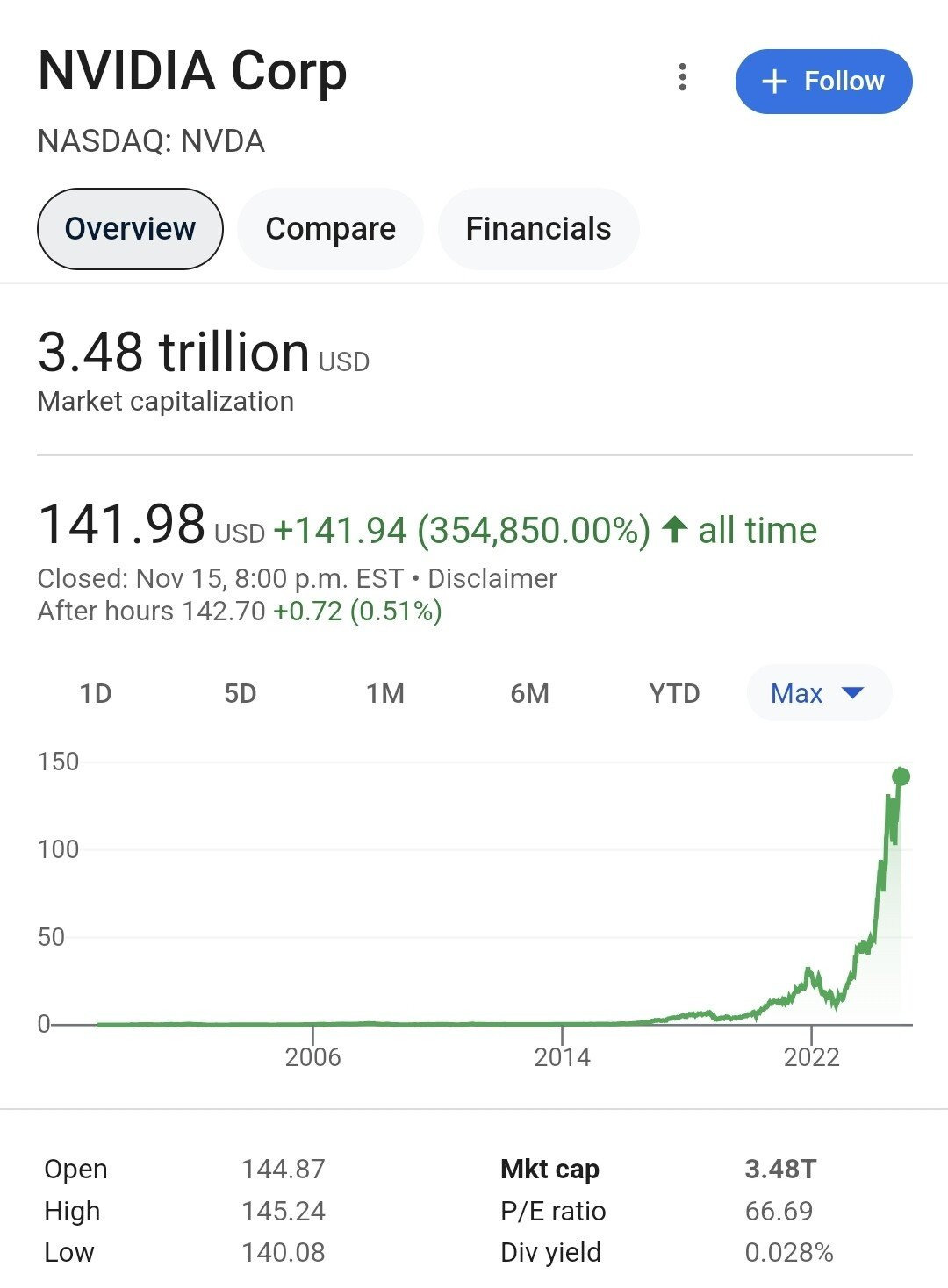Click the green up-arrow all time indicator

coord(674,529)
